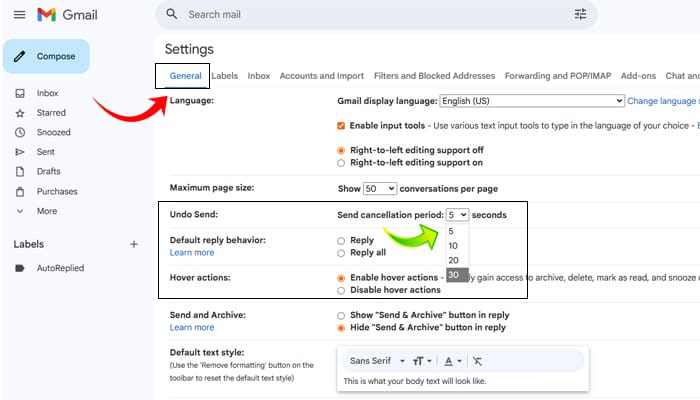Click the Drafts page icon
700x400 pixels.
pos(20,171)
